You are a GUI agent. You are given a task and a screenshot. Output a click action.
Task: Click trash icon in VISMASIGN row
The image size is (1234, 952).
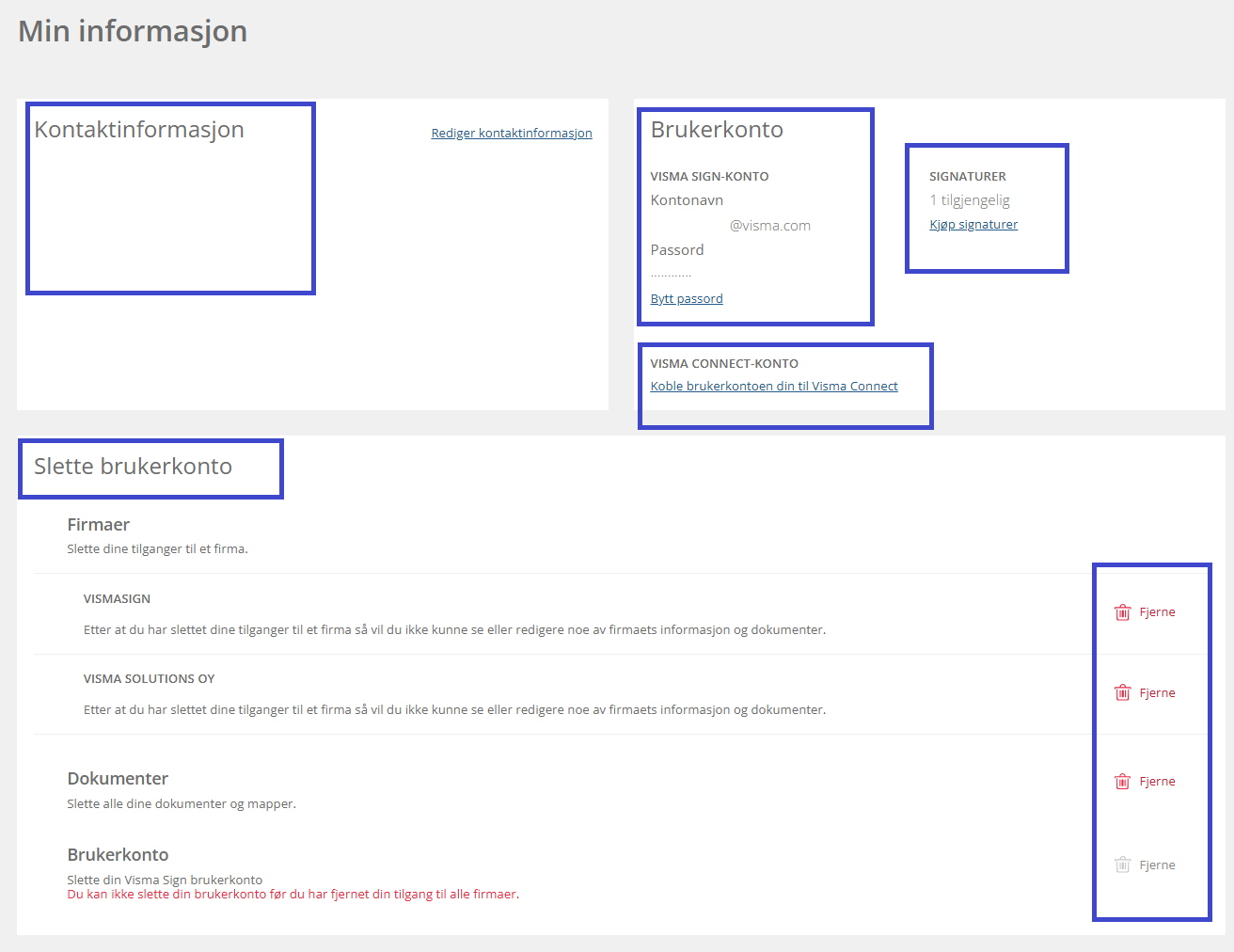click(x=1122, y=612)
